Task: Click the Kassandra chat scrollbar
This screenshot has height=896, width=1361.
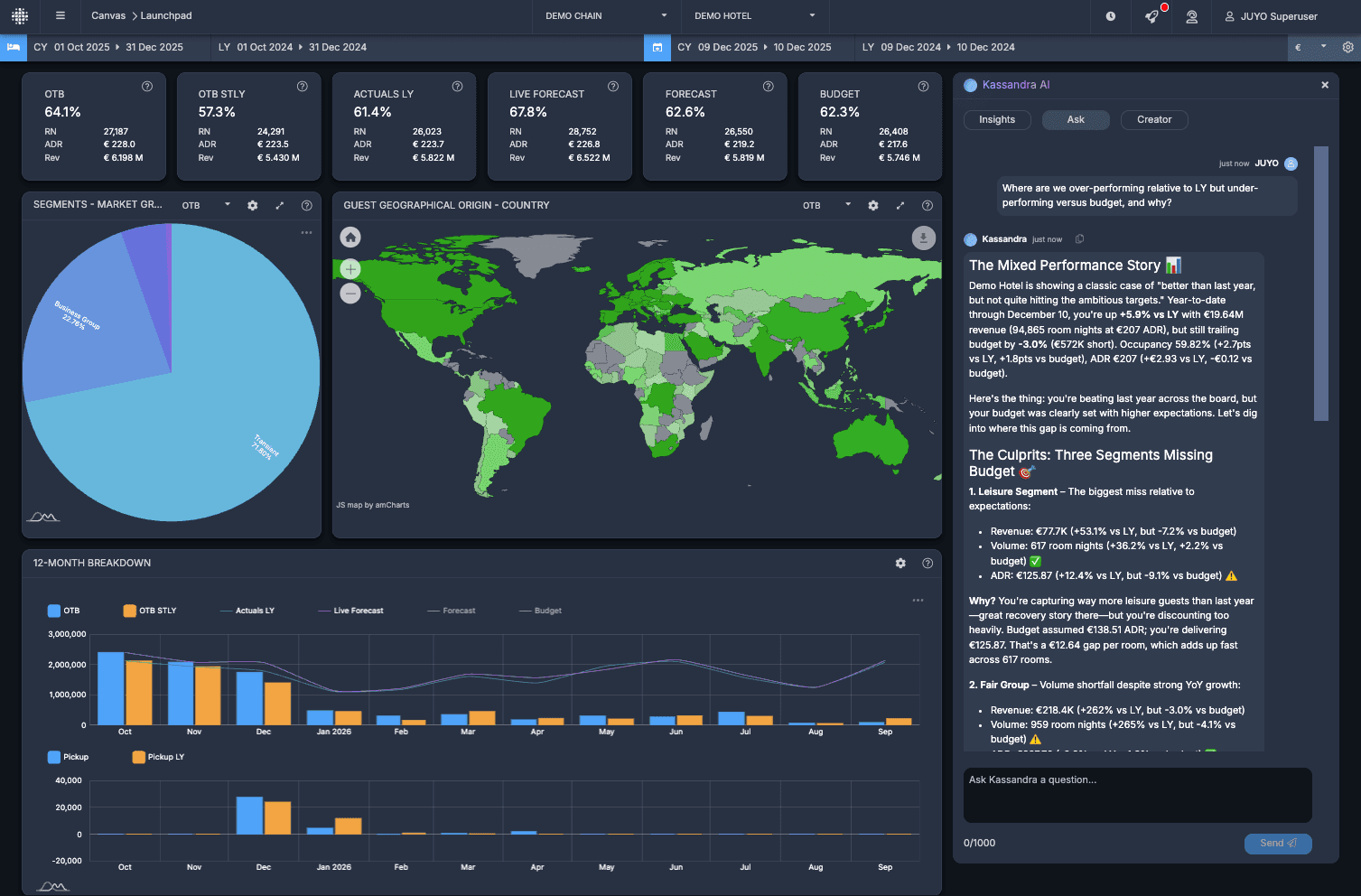Action: (x=1321, y=284)
